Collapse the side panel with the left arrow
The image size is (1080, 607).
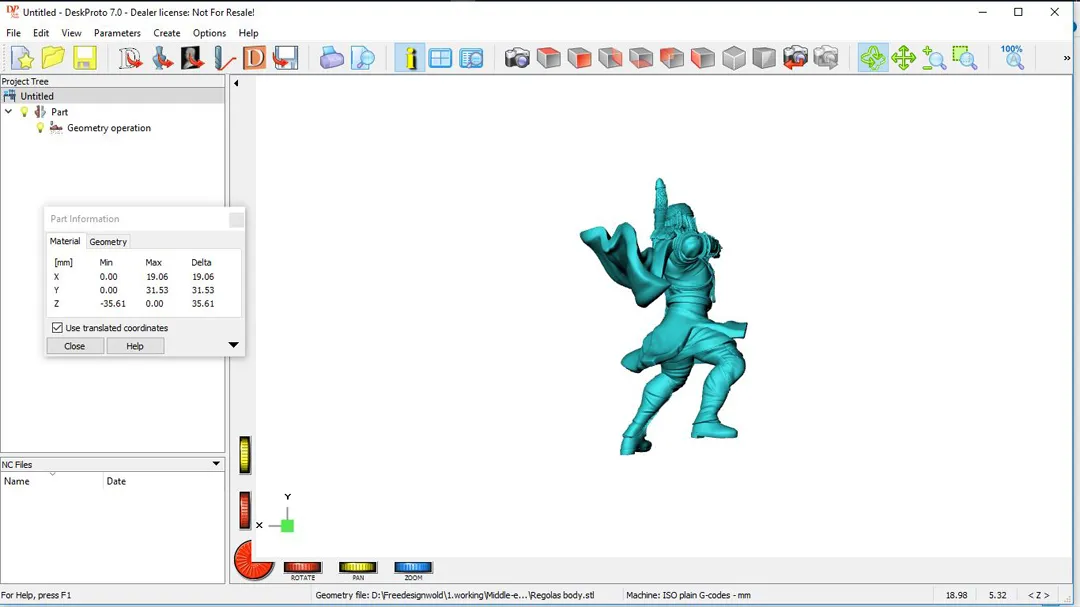tap(236, 83)
